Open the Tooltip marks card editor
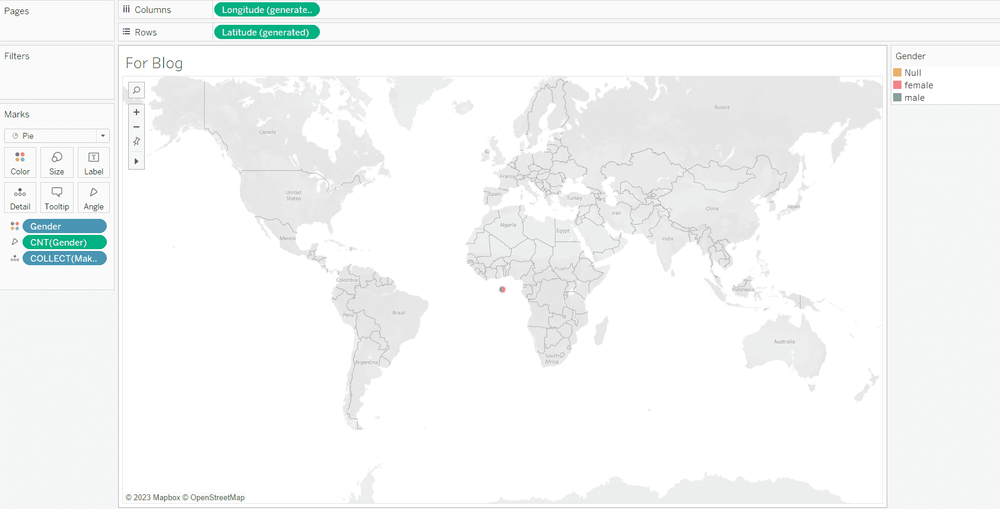This screenshot has width=1000, height=509. coord(57,197)
